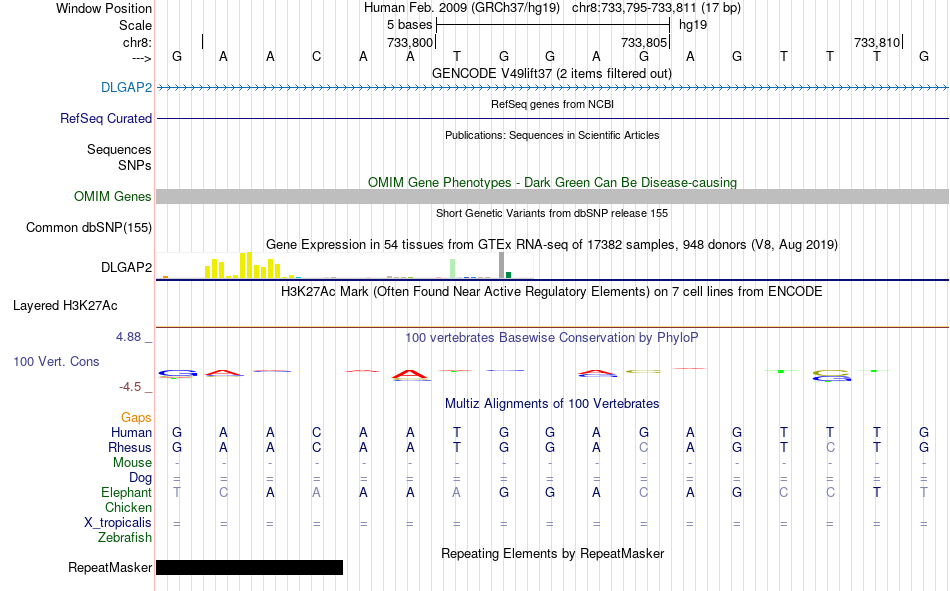Select the Chicken alignment row label
The image size is (950, 591).
pos(128,507)
